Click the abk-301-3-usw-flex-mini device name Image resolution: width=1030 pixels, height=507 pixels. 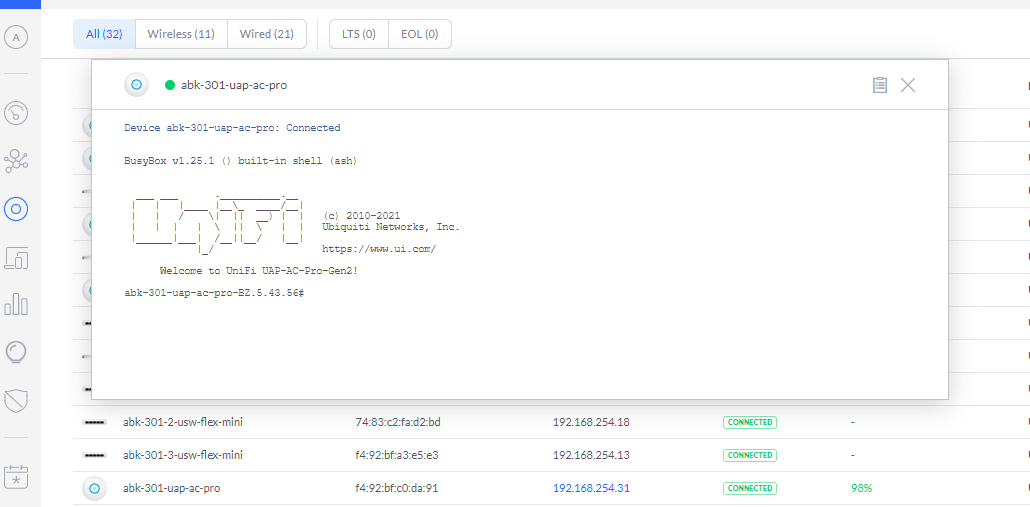pos(183,455)
